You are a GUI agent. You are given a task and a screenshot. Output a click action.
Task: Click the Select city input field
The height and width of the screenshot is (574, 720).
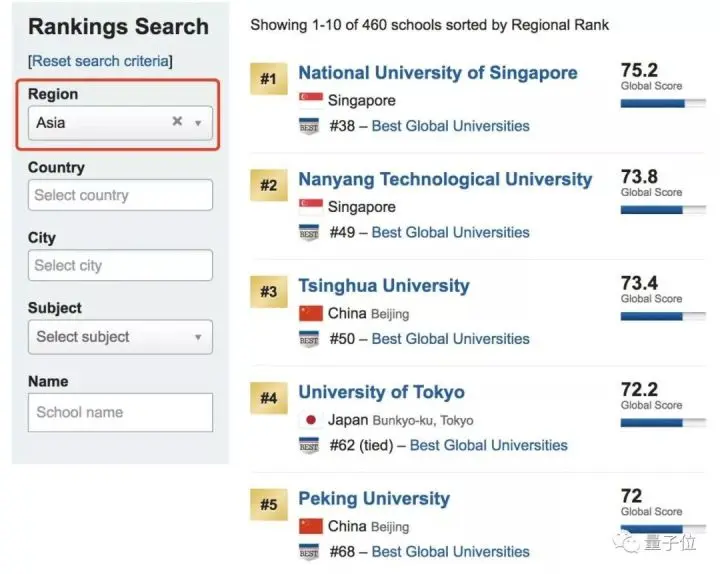[x=120, y=265]
